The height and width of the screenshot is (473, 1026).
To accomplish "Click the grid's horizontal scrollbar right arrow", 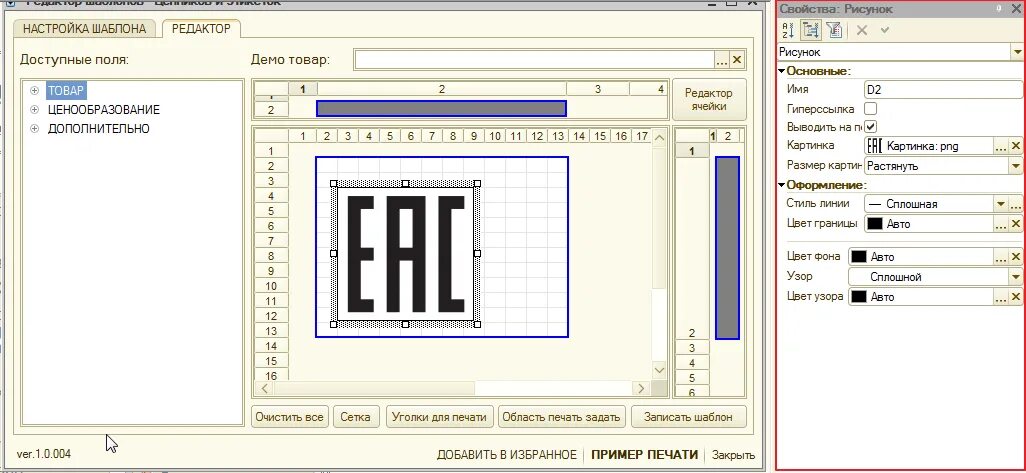I will (x=641, y=389).
